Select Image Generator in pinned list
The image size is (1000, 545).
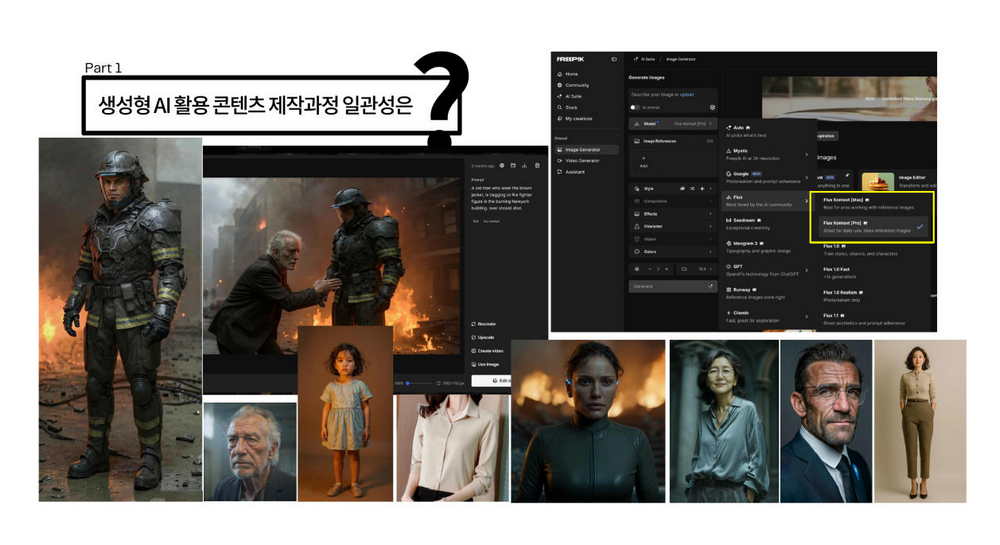(586, 150)
